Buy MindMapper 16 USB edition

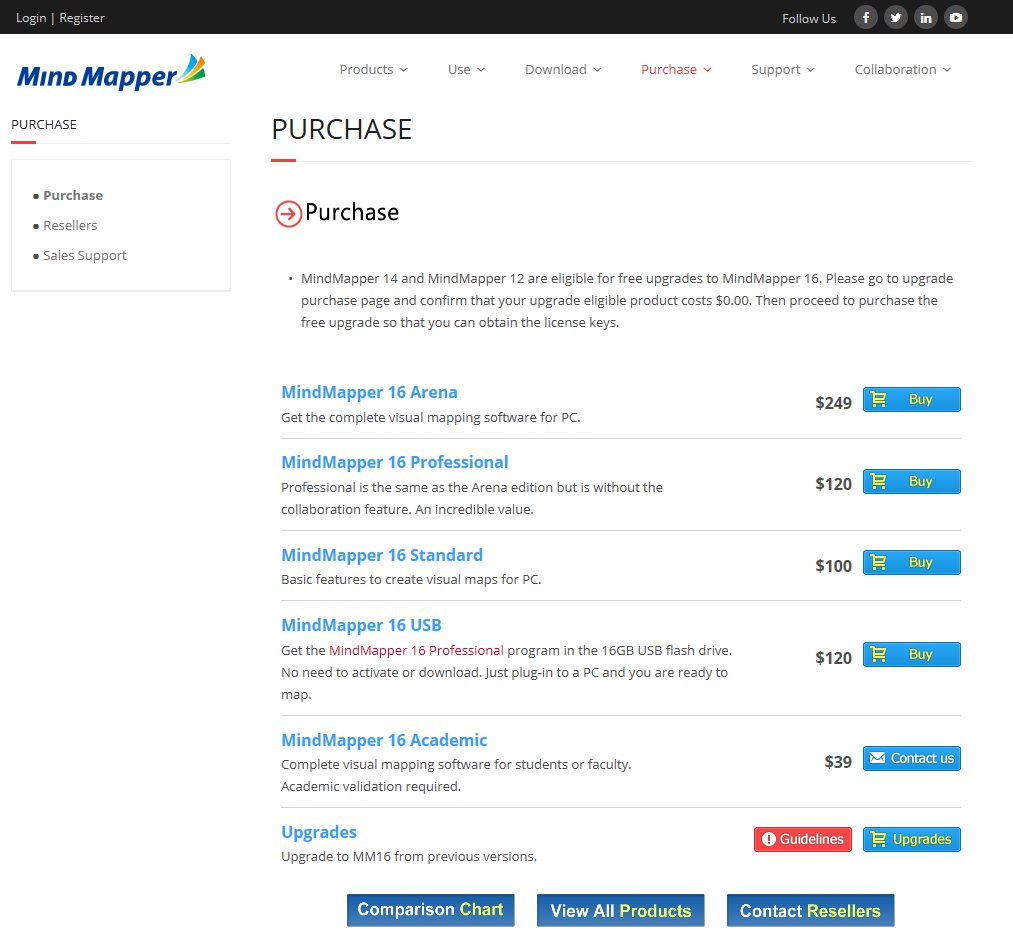click(x=912, y=654)
